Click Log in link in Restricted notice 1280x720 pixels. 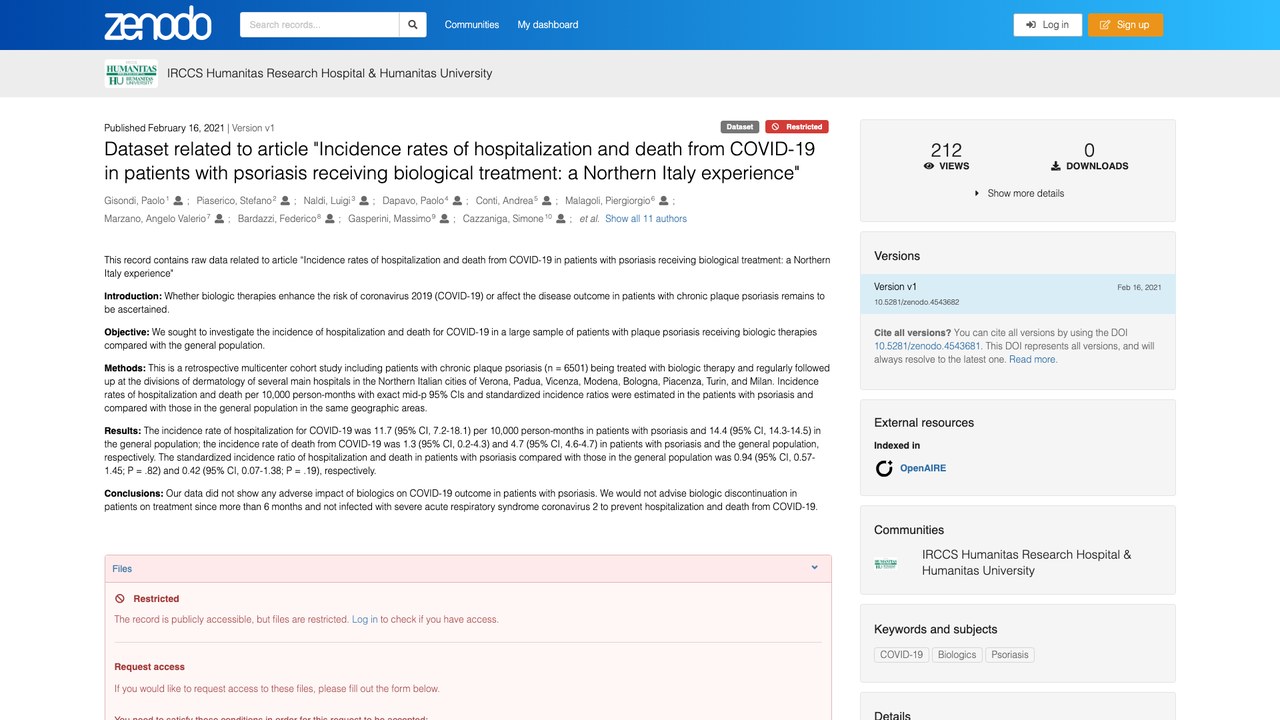(364, 619)
